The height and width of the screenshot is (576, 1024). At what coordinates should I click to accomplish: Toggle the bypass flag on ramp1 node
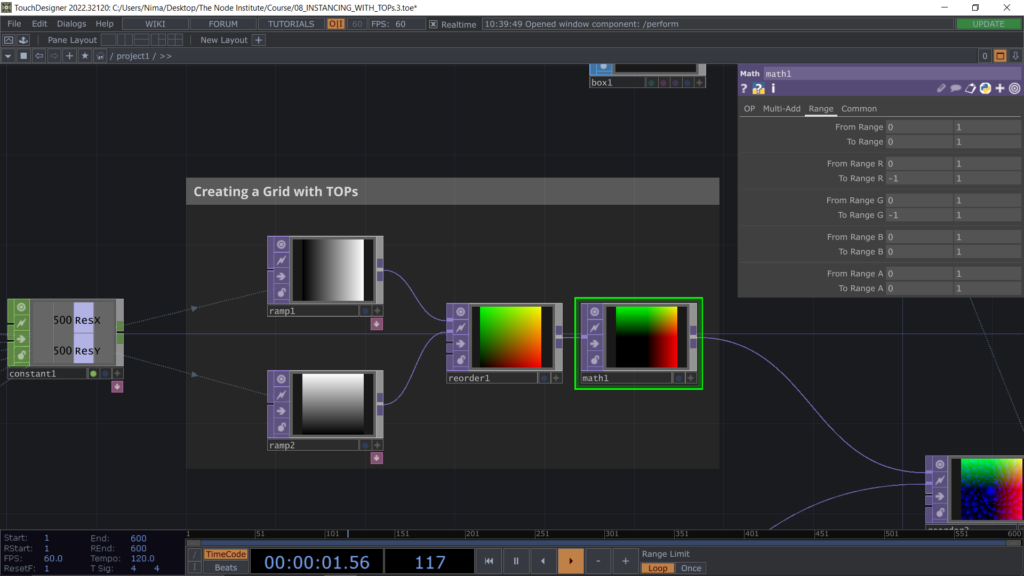tap(281, 276)
